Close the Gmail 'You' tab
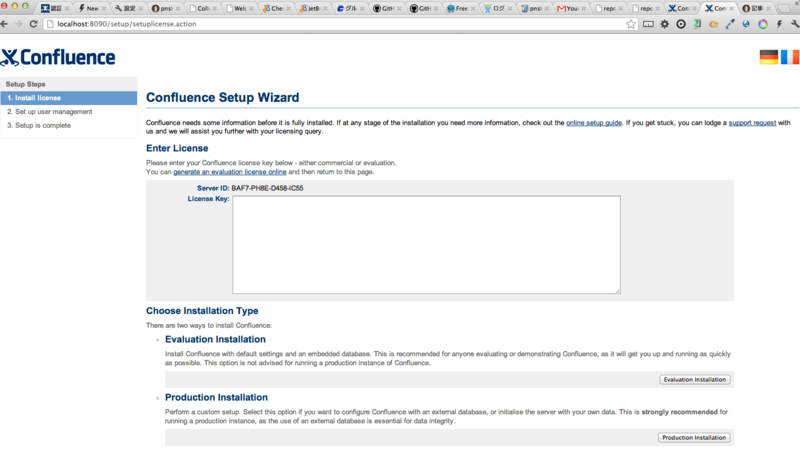Viewport: 800px width, 456px height. pyautogui.click(x=584, y=9)
